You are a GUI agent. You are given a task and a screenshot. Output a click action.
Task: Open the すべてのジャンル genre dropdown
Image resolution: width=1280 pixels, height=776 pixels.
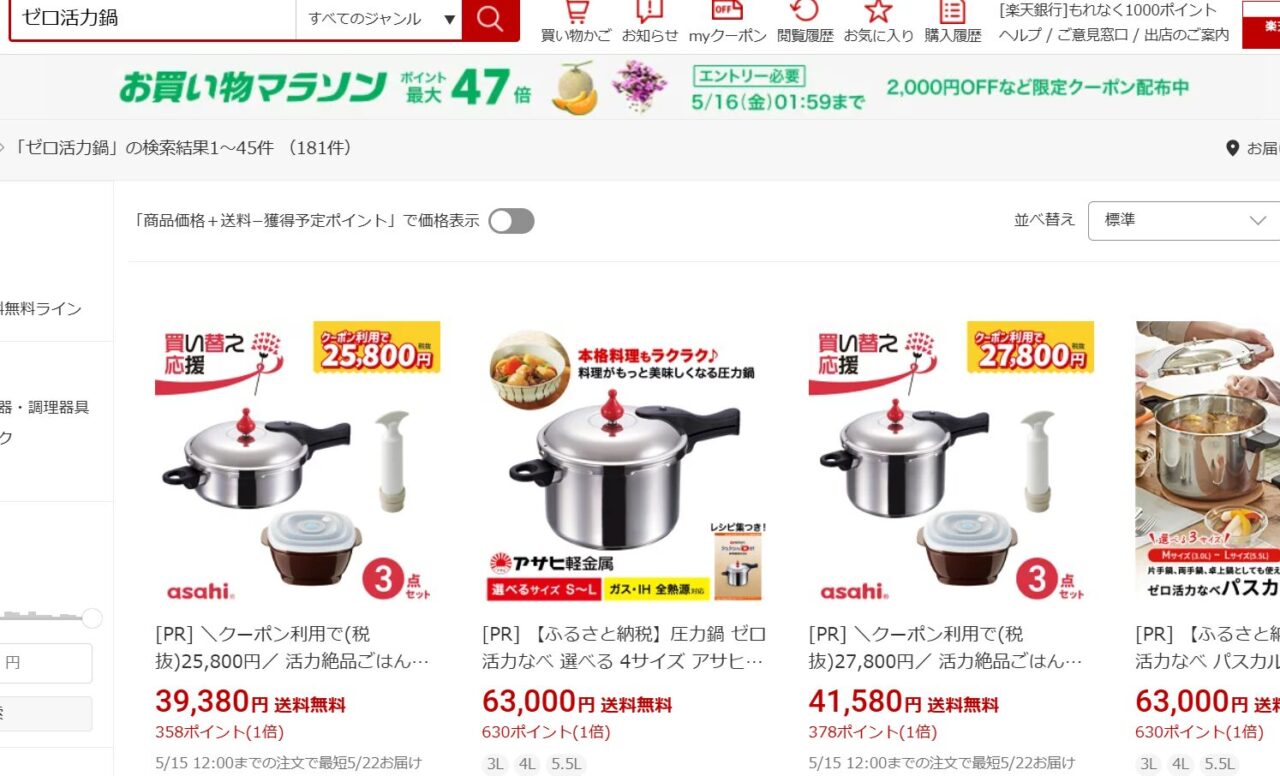pyautogui.click(x=380, y=19)
